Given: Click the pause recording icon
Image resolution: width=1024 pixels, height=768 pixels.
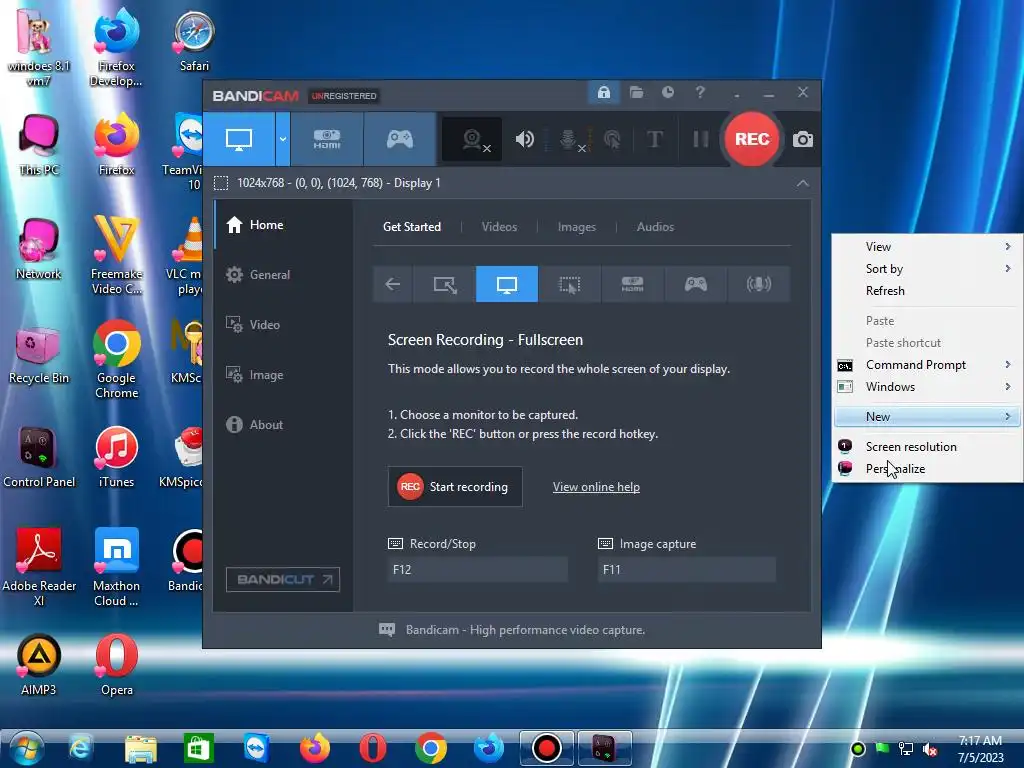Looking at the screenshot, I should point(700,139).
